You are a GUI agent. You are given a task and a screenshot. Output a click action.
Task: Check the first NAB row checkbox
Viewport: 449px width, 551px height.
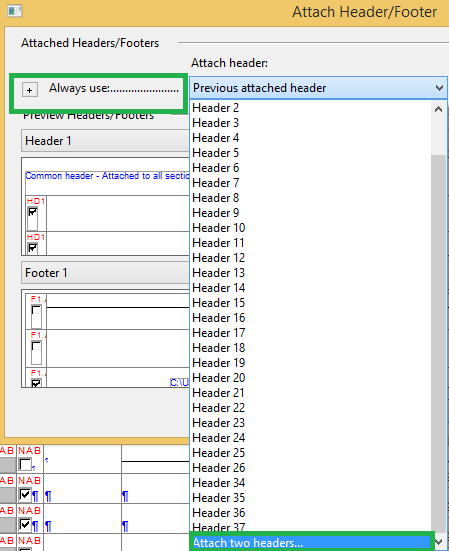pos(25,465)
